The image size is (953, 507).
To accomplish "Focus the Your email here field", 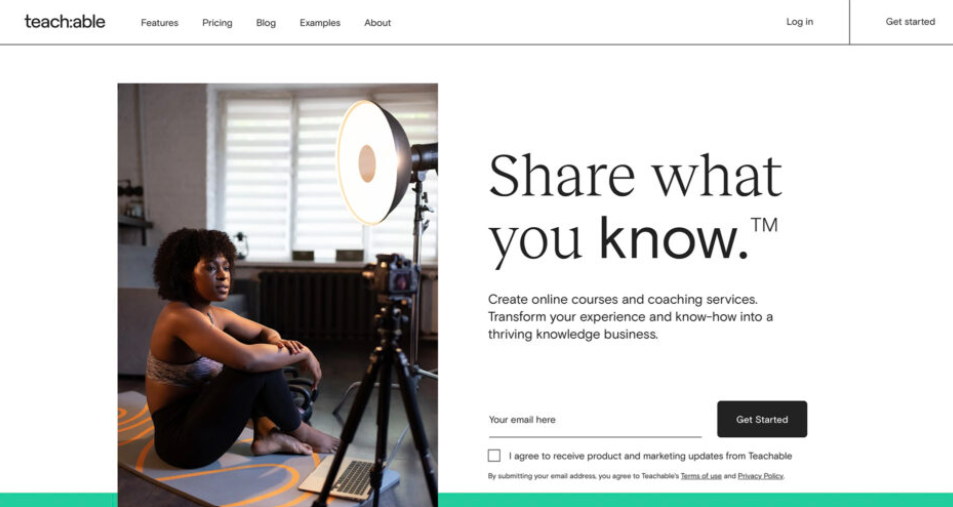I will tap(594, 419).
